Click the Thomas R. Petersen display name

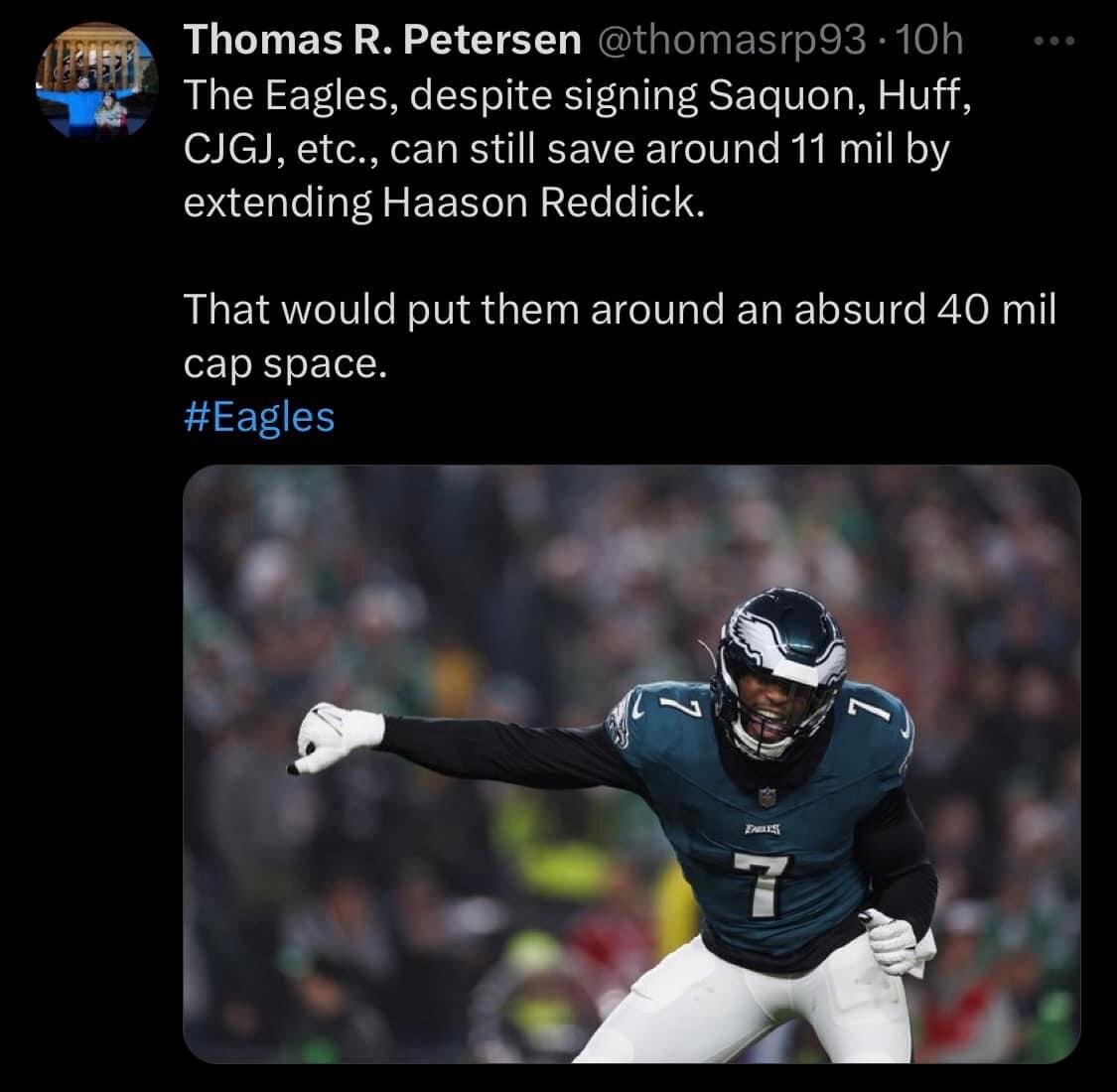[x=382, y=40]
